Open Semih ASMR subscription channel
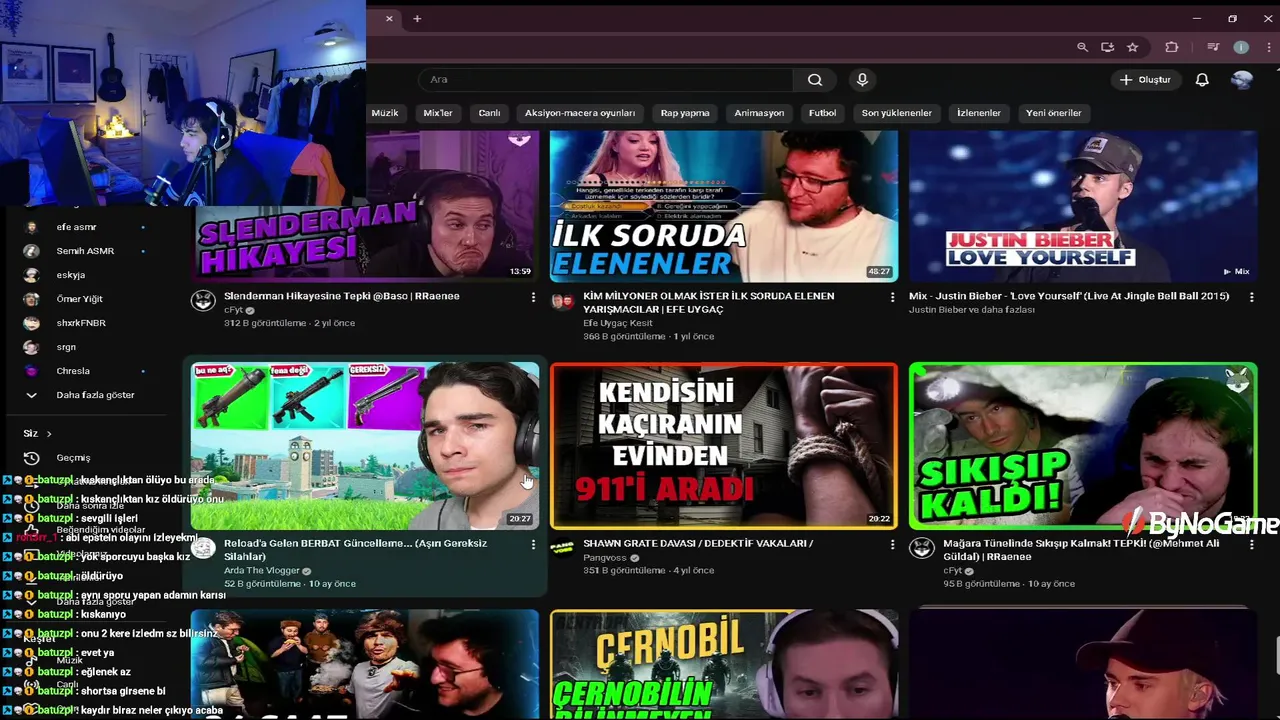The height and width of the screenshot is (720, 1280). (85, 251)
